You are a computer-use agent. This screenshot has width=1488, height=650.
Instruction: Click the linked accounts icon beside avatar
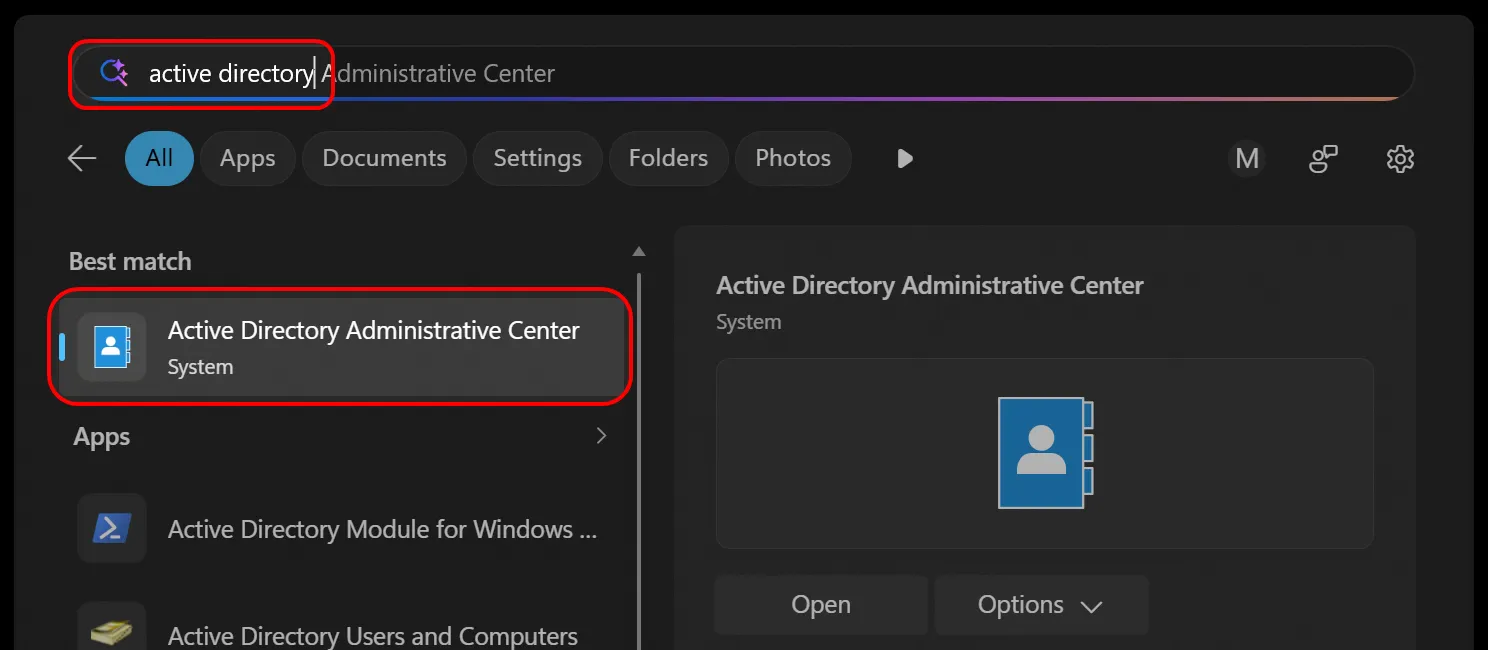[x=1323, y=158]
